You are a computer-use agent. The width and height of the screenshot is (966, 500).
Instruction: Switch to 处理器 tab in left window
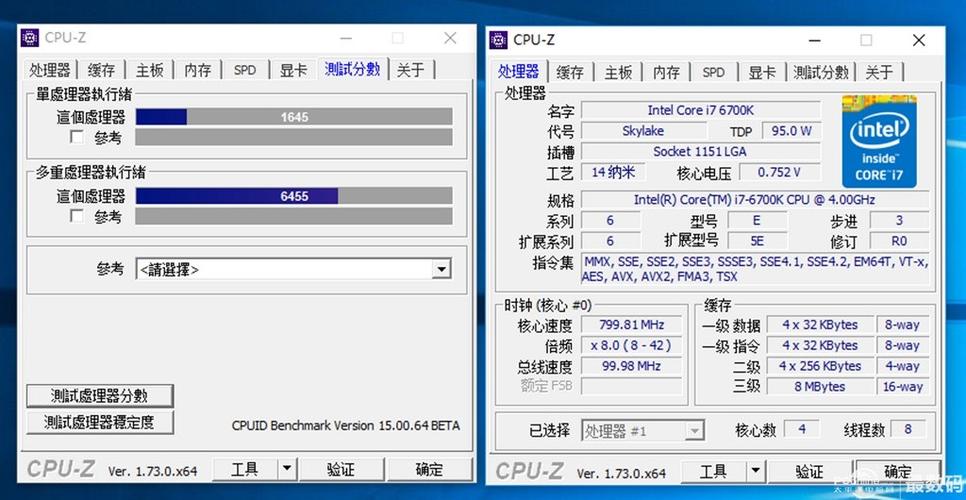[50, 70]
